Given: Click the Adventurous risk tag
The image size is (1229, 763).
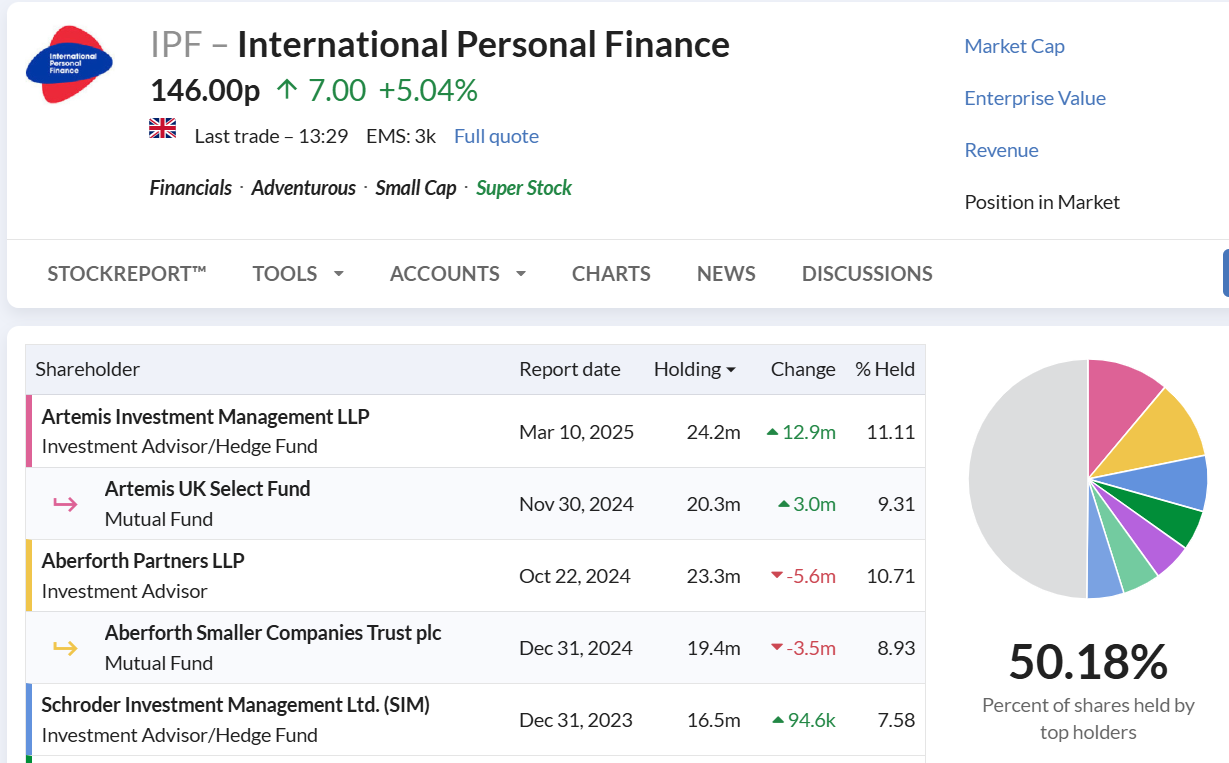Looking at the screenshot, I should point(304,188).
